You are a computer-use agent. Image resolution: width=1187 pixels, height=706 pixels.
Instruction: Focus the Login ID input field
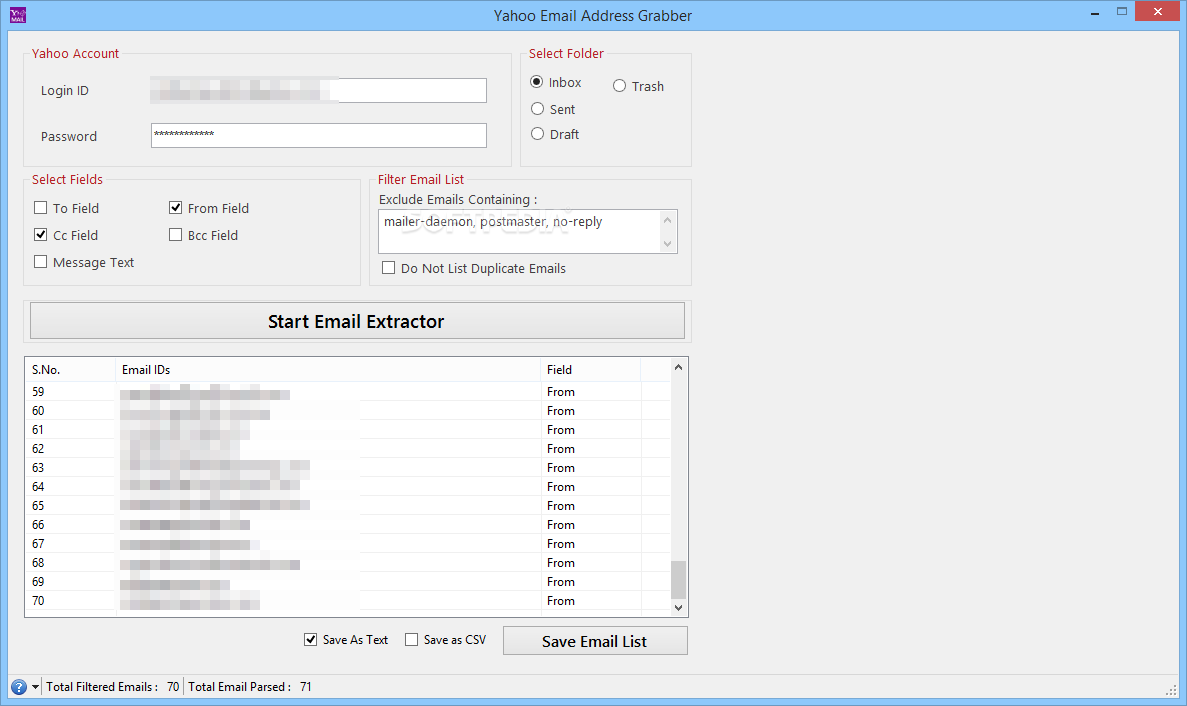[x=319, y=90]
